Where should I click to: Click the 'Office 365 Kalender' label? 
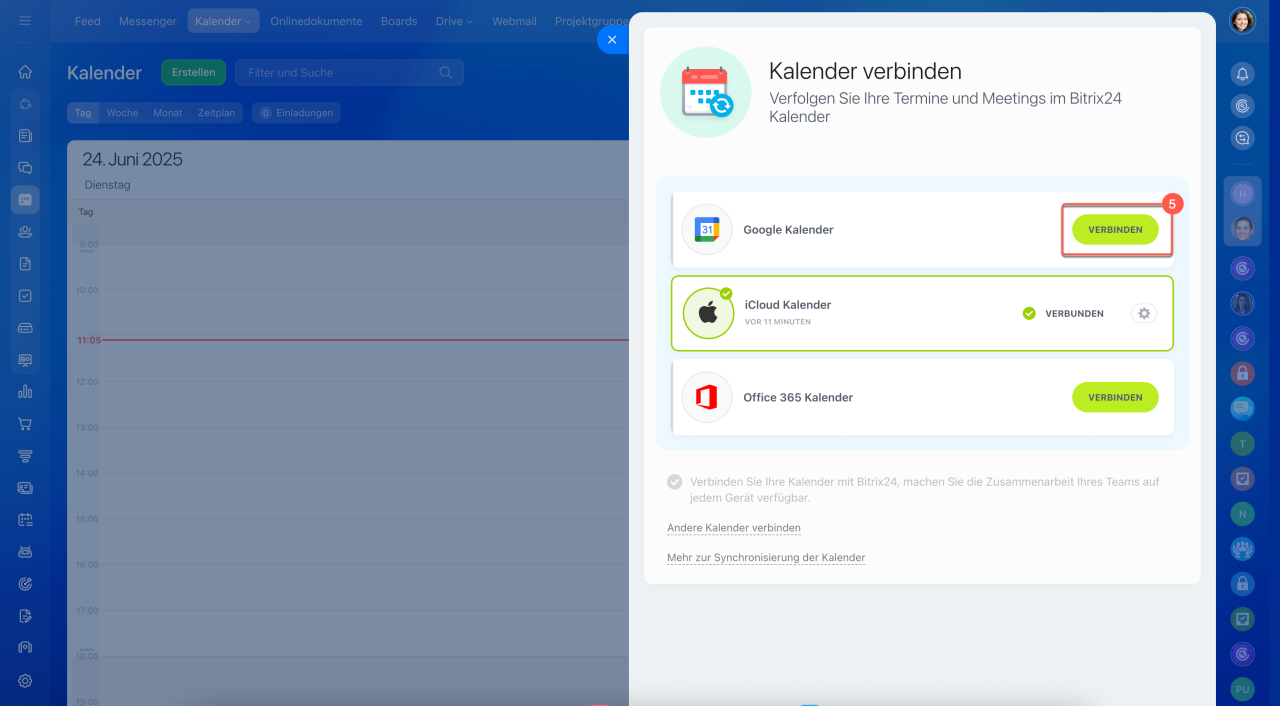tap(798, 397)
